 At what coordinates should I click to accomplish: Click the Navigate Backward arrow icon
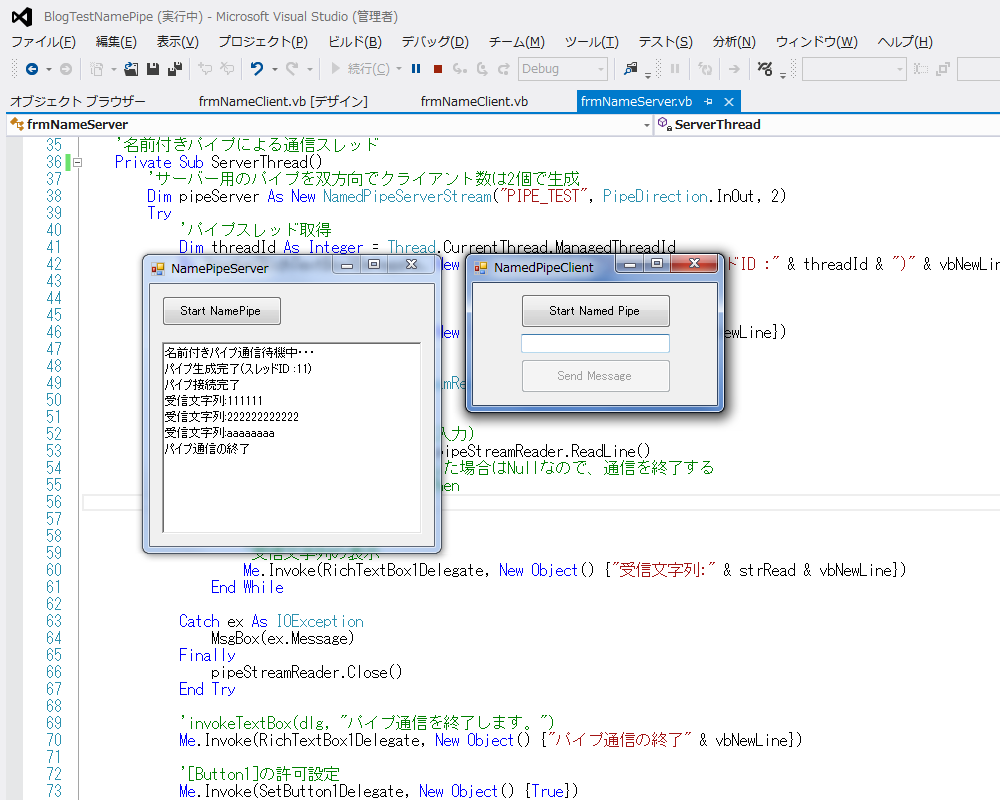[32, 69]
